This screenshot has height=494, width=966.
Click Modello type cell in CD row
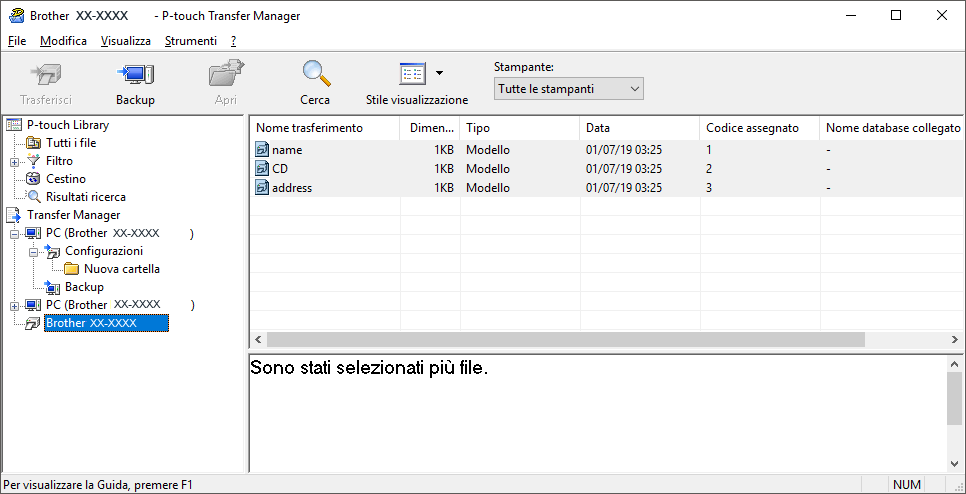click(488, 169)
